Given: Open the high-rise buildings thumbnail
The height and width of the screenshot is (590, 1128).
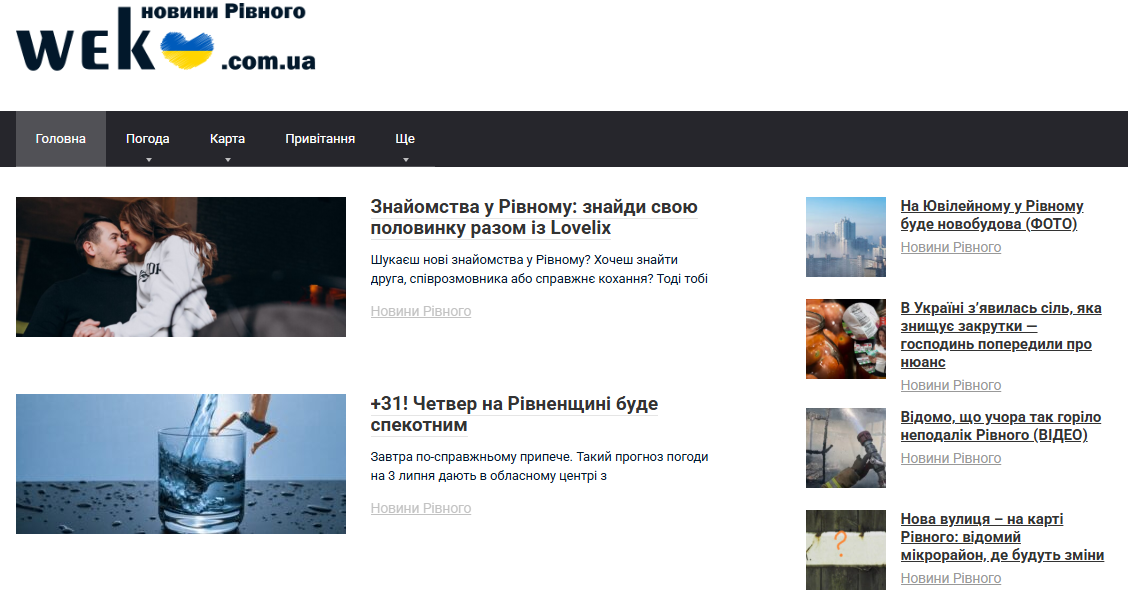Looking at the screenshot, I should point(846,237).
